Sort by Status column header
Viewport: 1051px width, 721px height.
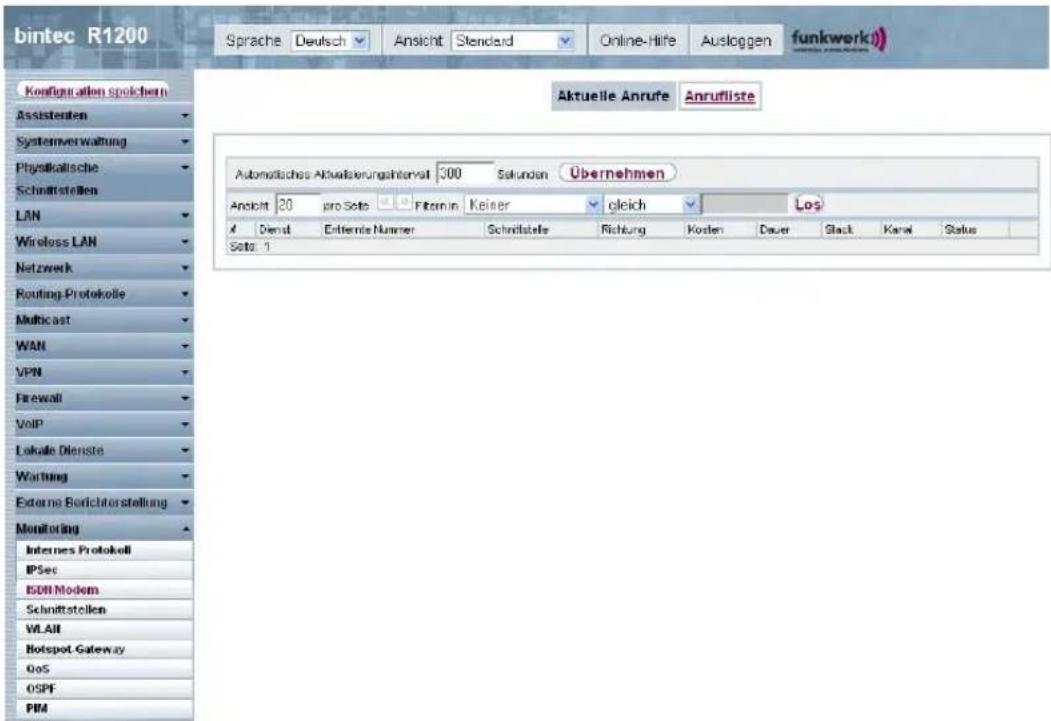tap(960, 230)
